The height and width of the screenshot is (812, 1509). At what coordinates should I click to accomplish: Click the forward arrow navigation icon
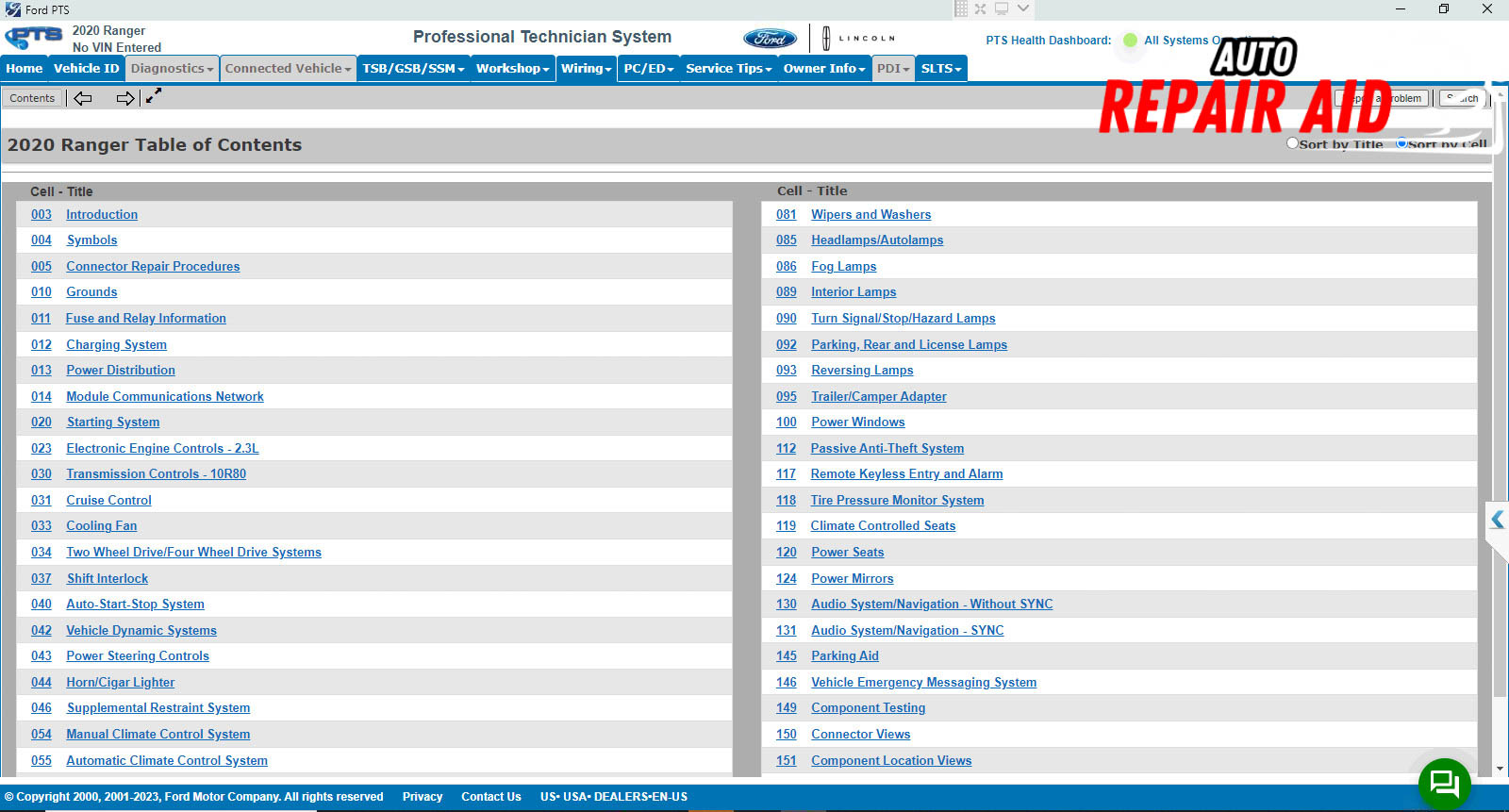(x=125, y=98)
